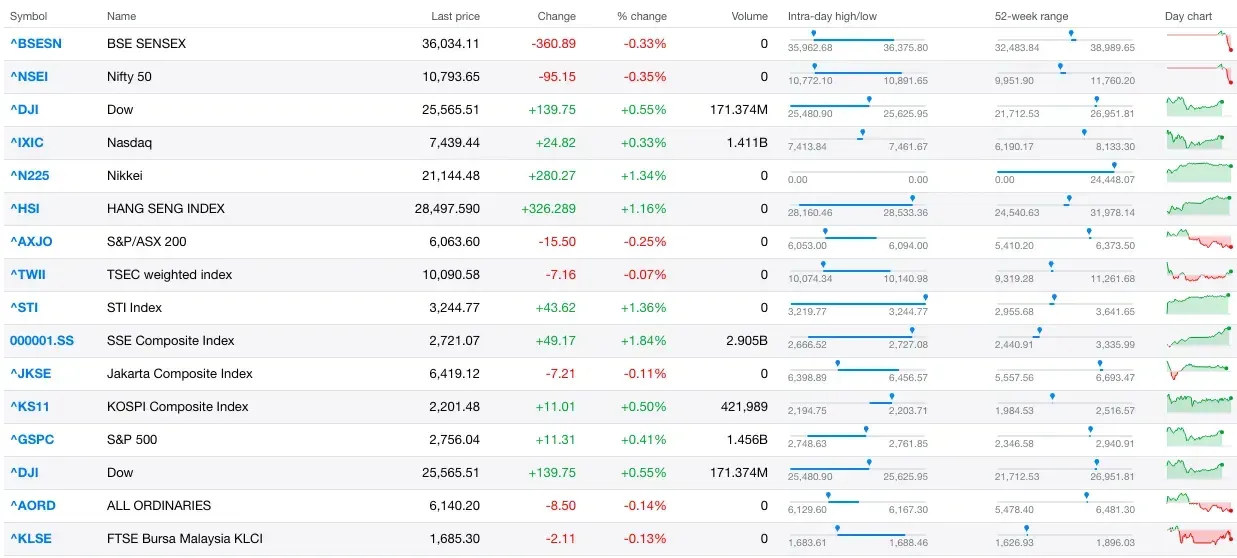Sort by the Last price column header
The image size is (1237, 558).
tap(456, 17)
